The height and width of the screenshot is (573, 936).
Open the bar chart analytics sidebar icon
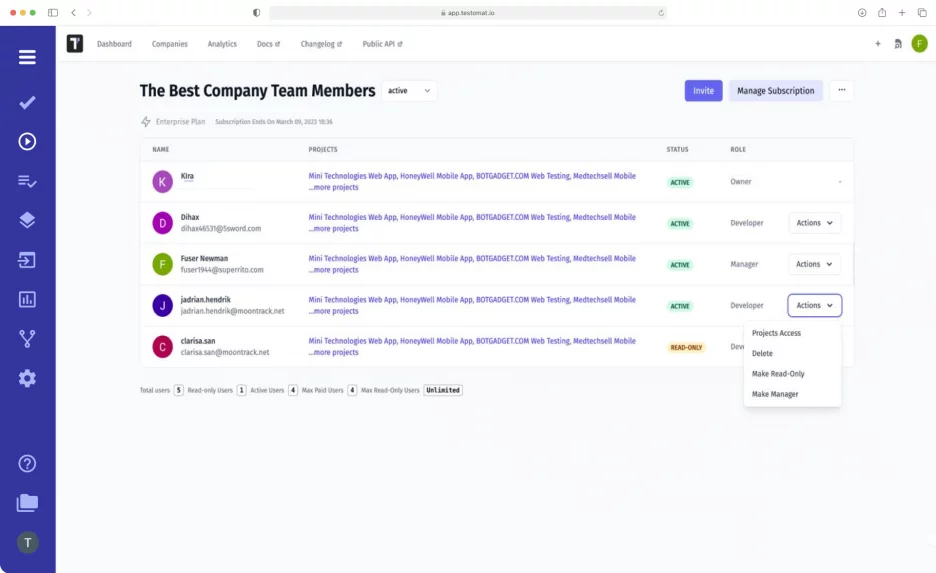coord(27,299)
